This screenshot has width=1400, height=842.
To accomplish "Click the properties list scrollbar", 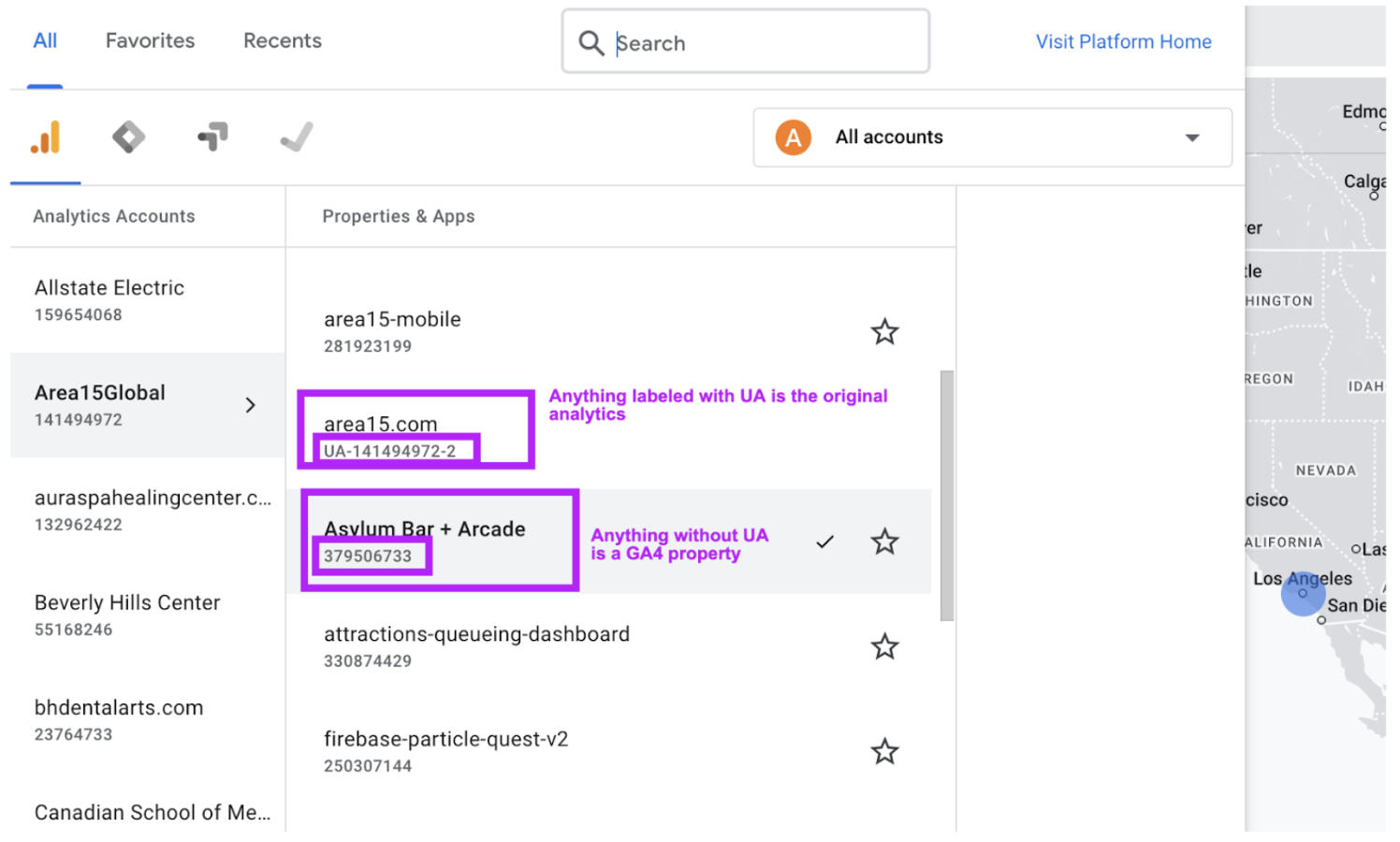I will [x=947, y=496].
